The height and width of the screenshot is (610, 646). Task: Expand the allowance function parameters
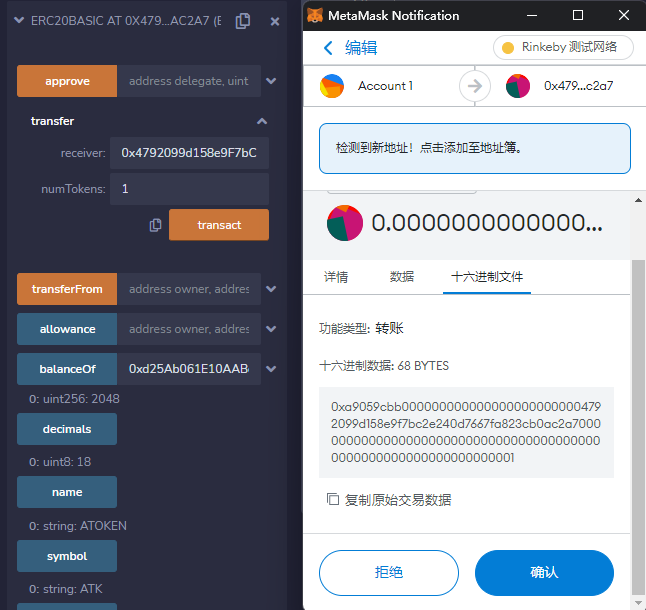tap(271, 329)
